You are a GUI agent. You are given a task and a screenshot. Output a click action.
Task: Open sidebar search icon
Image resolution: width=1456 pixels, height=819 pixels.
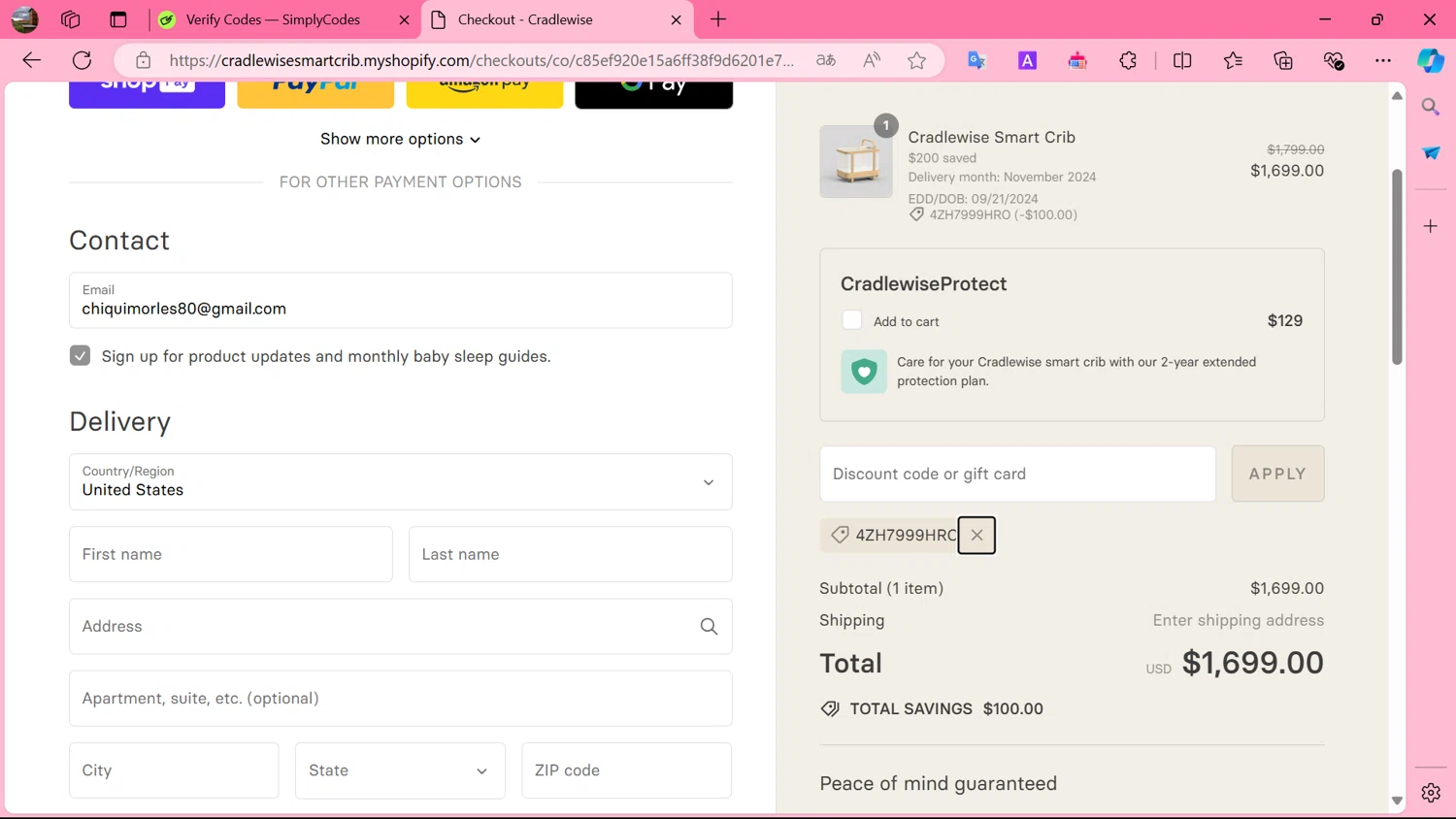(x=1431, y=107)
